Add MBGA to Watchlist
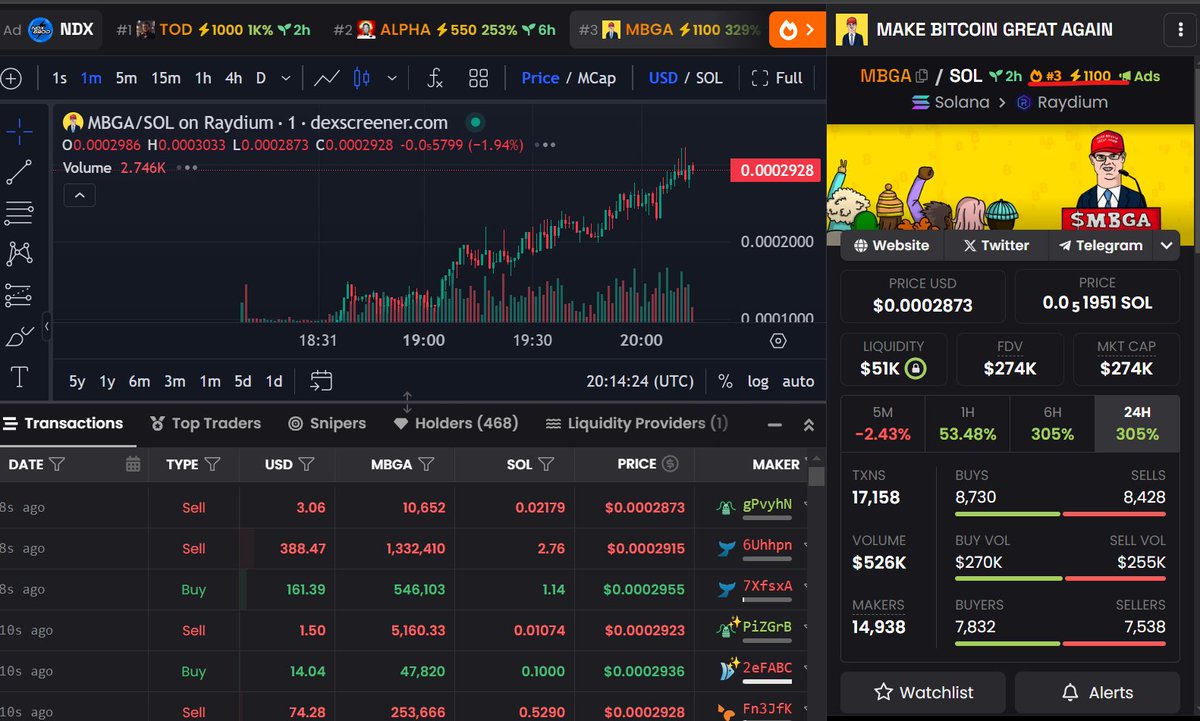 [924, 692]
